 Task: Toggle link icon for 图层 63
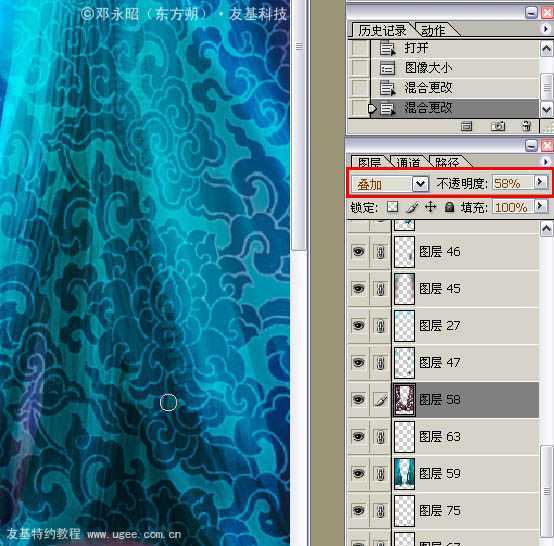380,437
